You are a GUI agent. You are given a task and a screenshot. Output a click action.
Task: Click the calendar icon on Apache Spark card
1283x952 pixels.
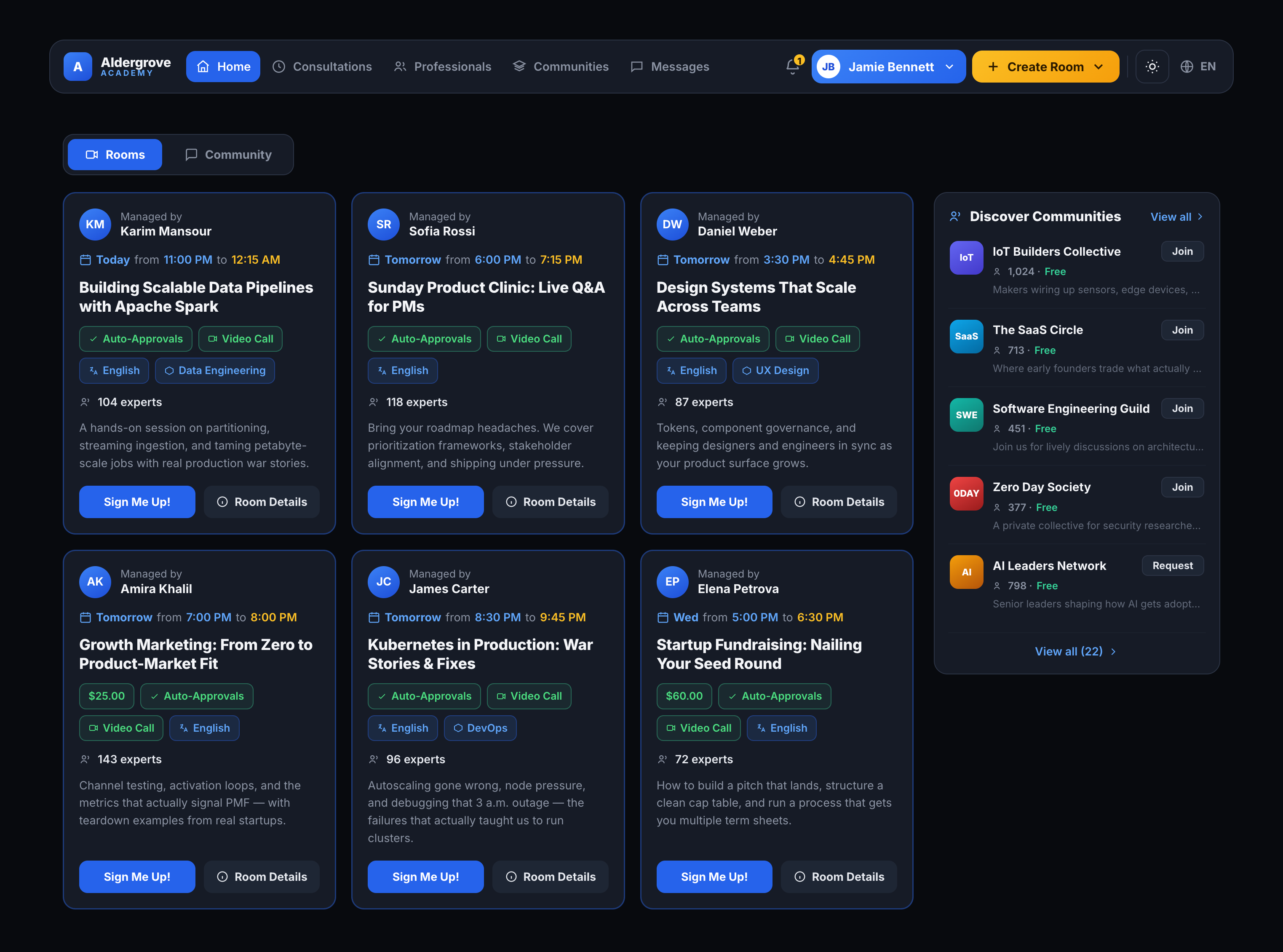coord(85,260)
